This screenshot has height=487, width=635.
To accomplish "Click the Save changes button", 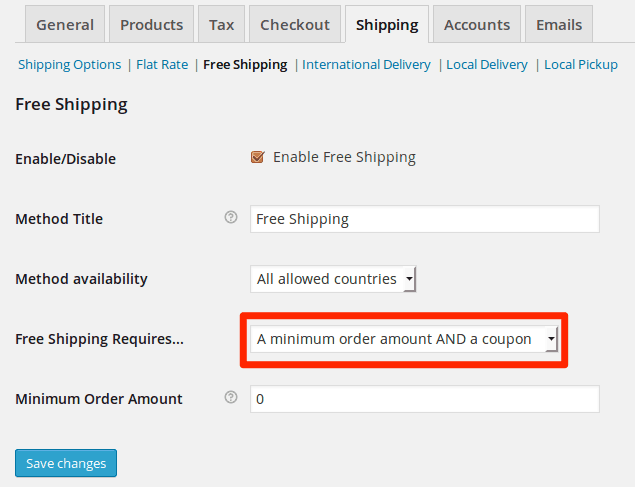I will tap(66, 463).
